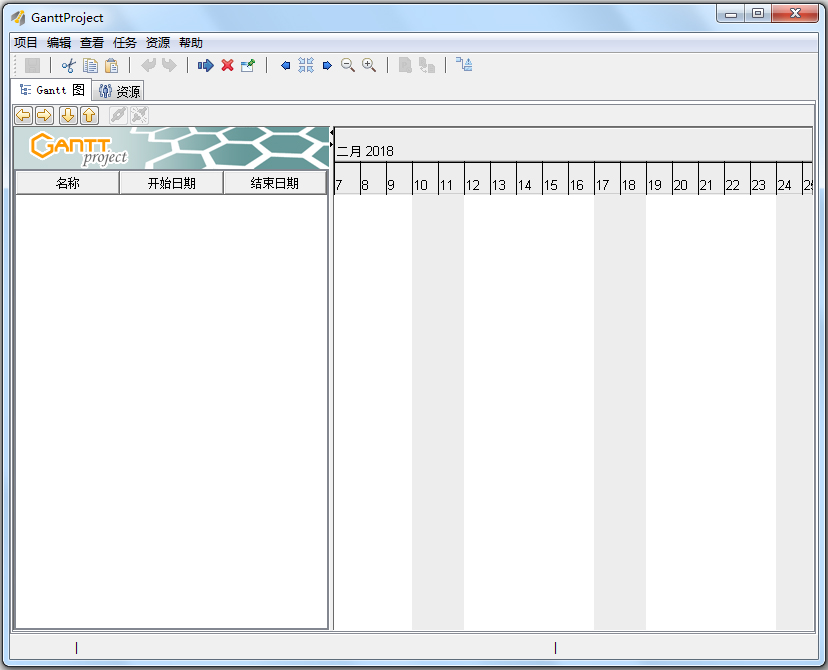828x670 pixels.
Task: Delete selected task using red X icon
Action: tap(227, 65)
